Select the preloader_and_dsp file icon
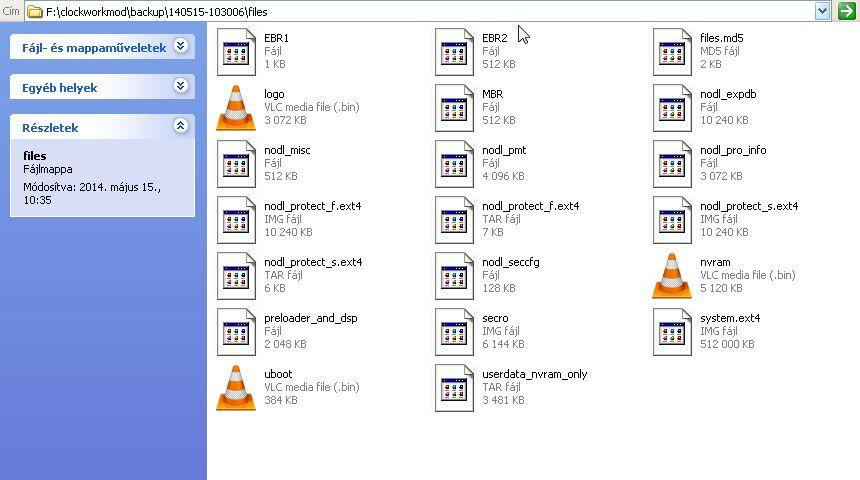The width and height of the screenshot is (860, 480). click(236, 332)
